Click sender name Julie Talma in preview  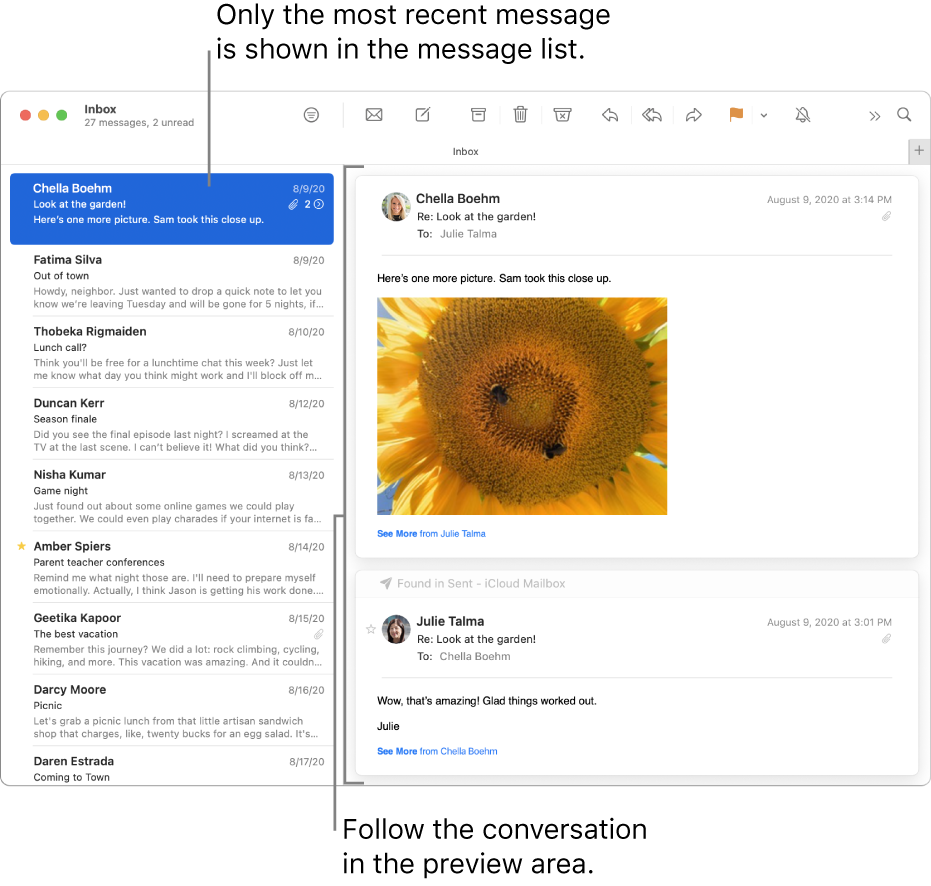pyautogui.click(x=449, y=621)
